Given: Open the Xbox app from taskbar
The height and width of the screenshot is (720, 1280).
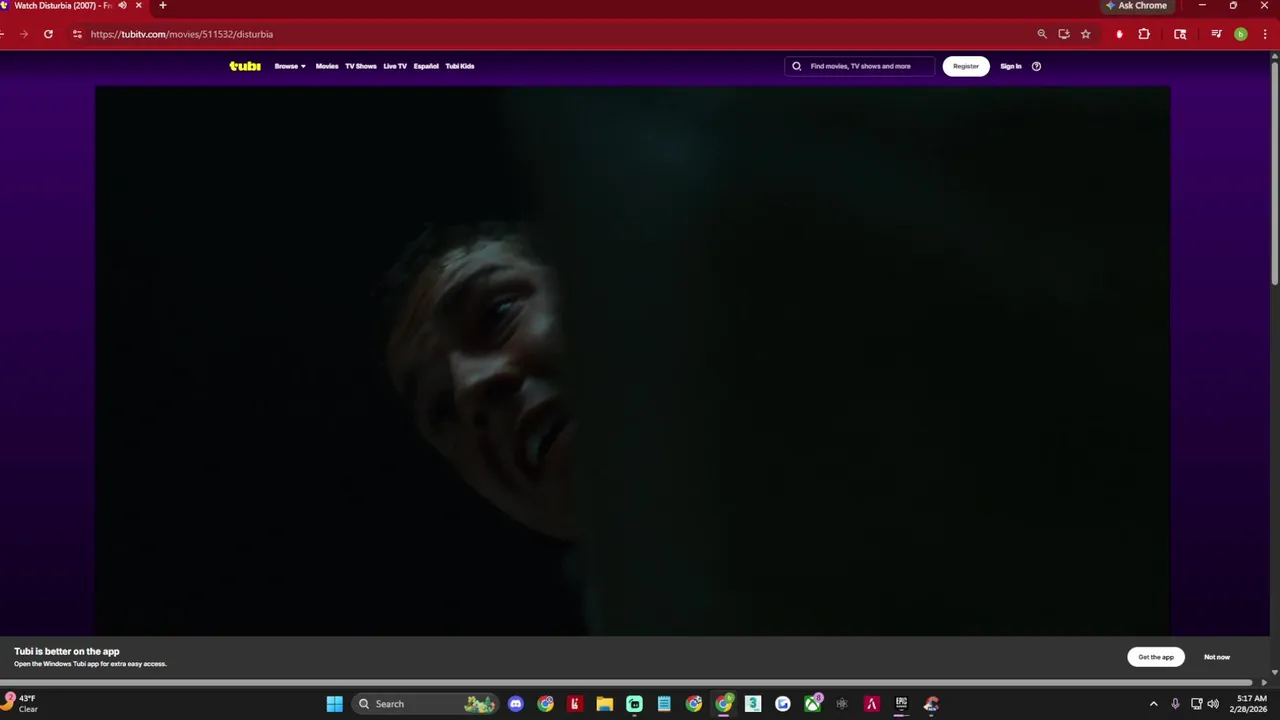Looking at the screenshot, I should 812,704.
